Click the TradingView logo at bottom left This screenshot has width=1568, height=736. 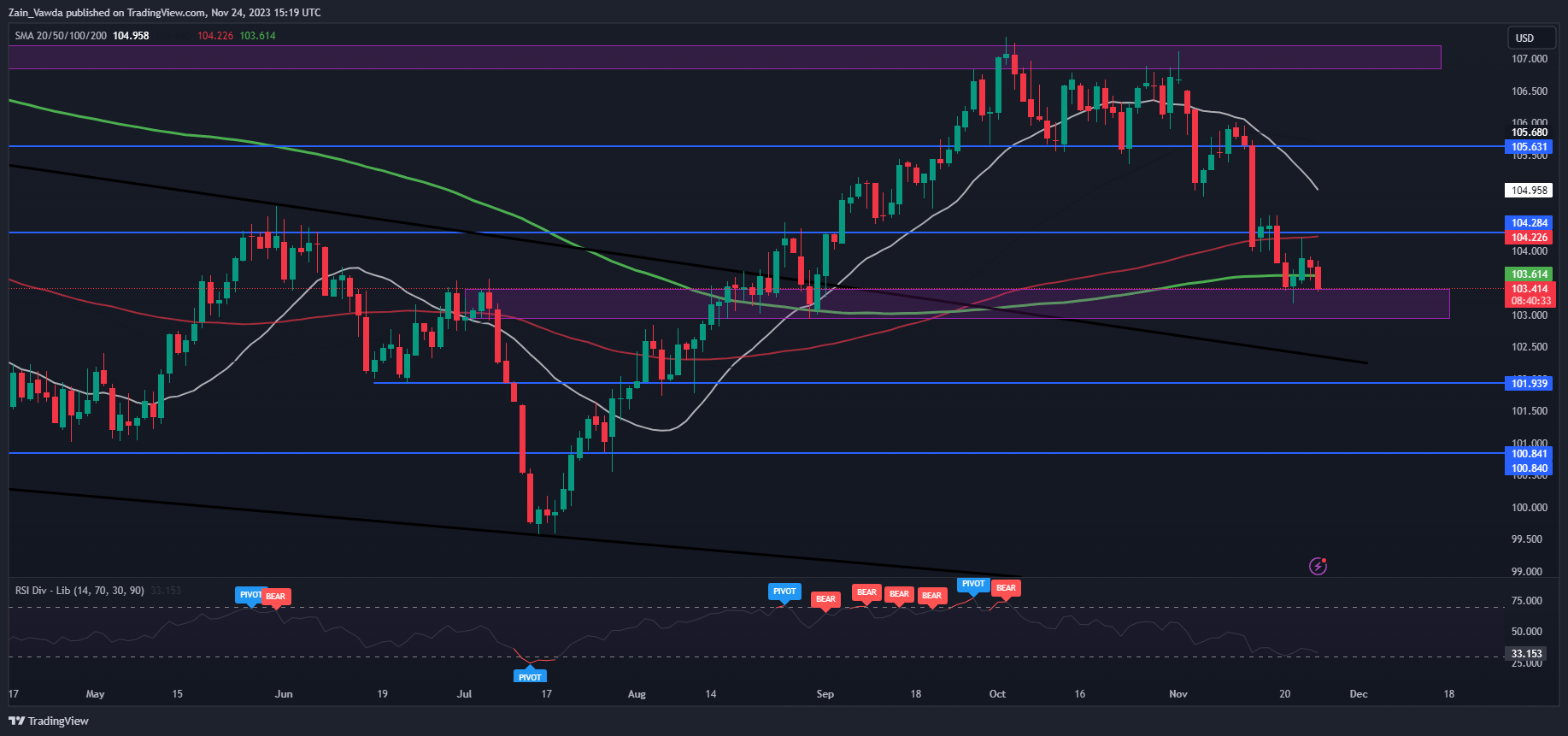pos(49,721)
